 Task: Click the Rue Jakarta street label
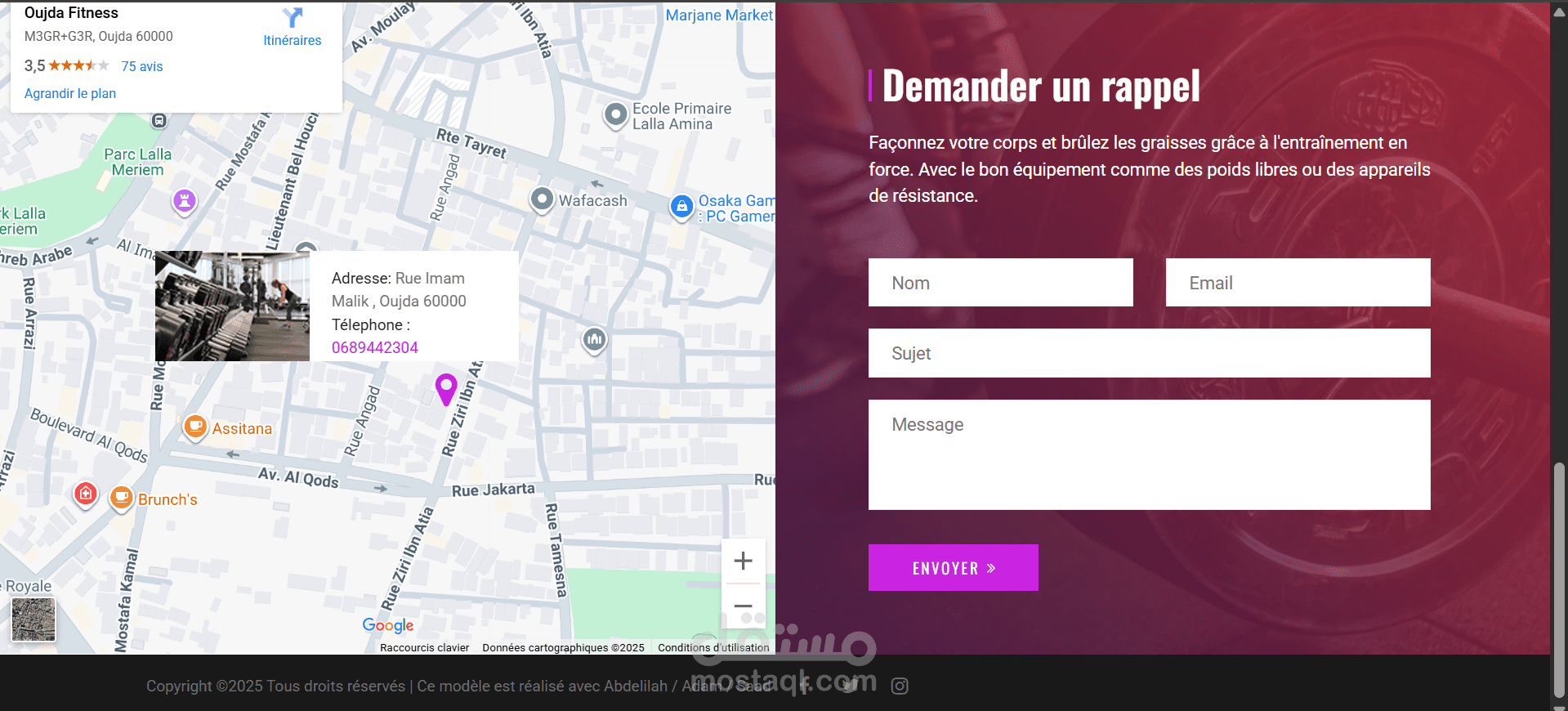(494, 490)
